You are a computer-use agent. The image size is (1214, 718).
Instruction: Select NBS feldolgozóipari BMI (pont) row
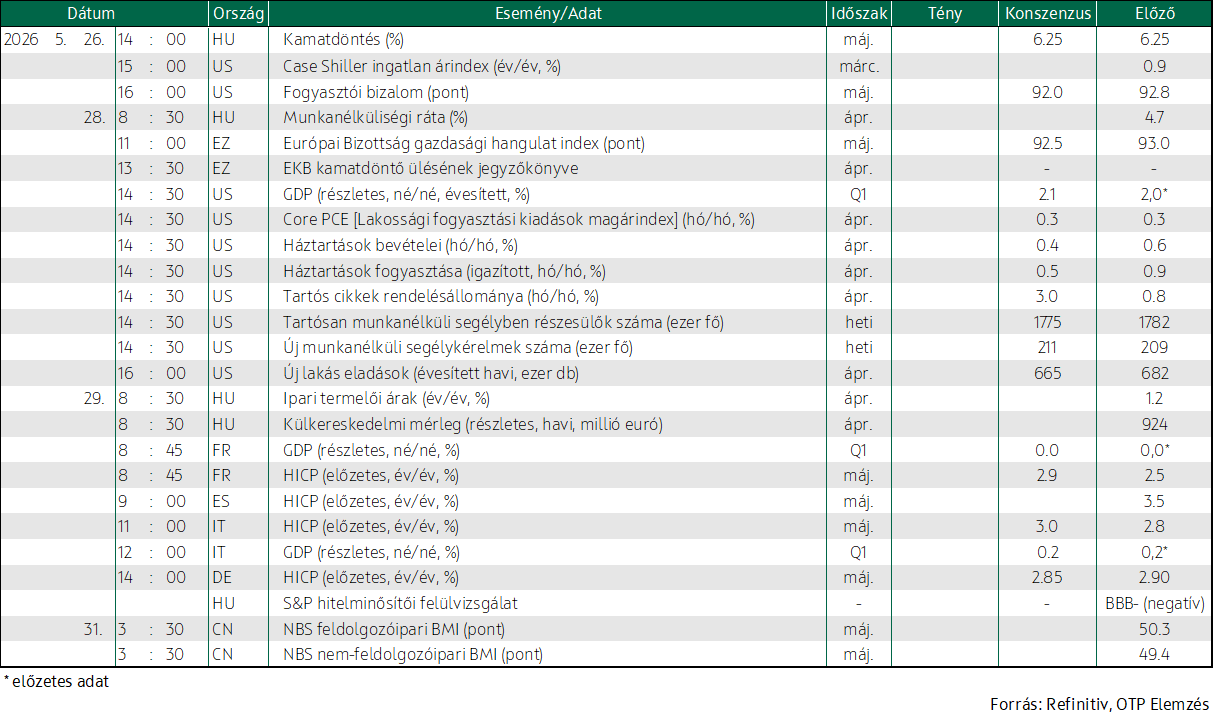606,629
